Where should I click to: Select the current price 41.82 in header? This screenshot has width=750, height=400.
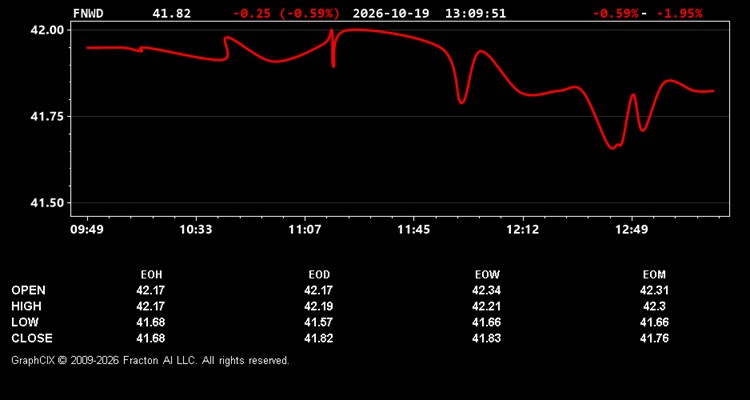(x=171, y=13)
